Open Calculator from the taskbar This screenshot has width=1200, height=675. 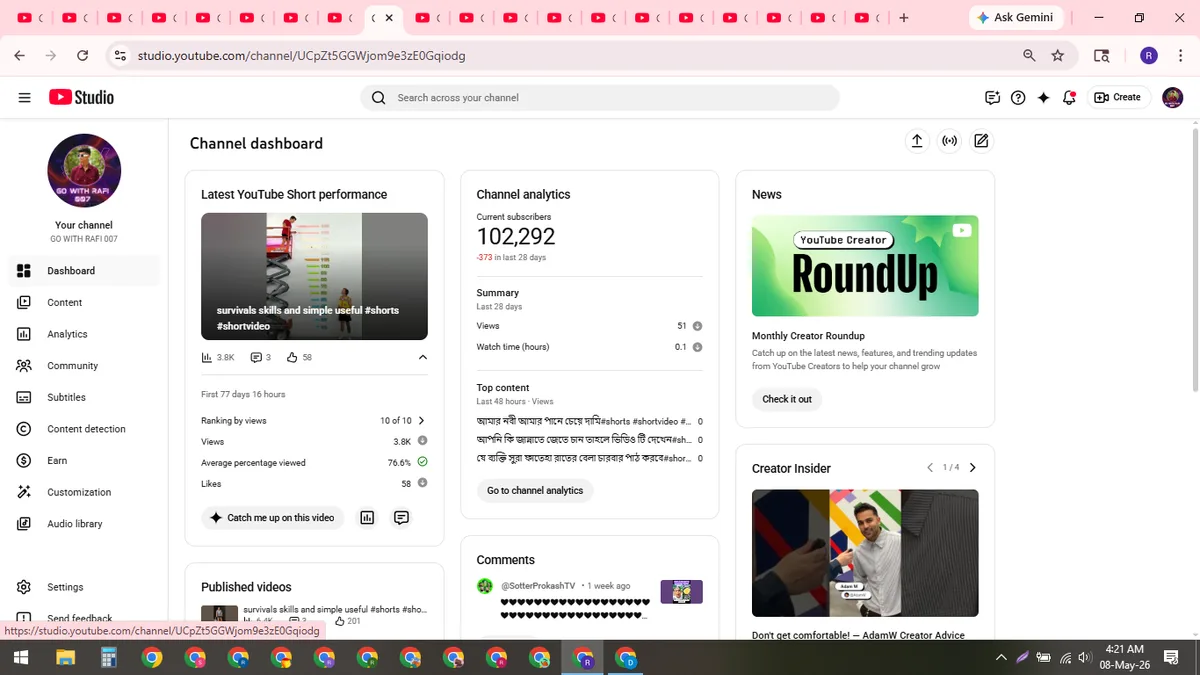click(x=108, y=657)
